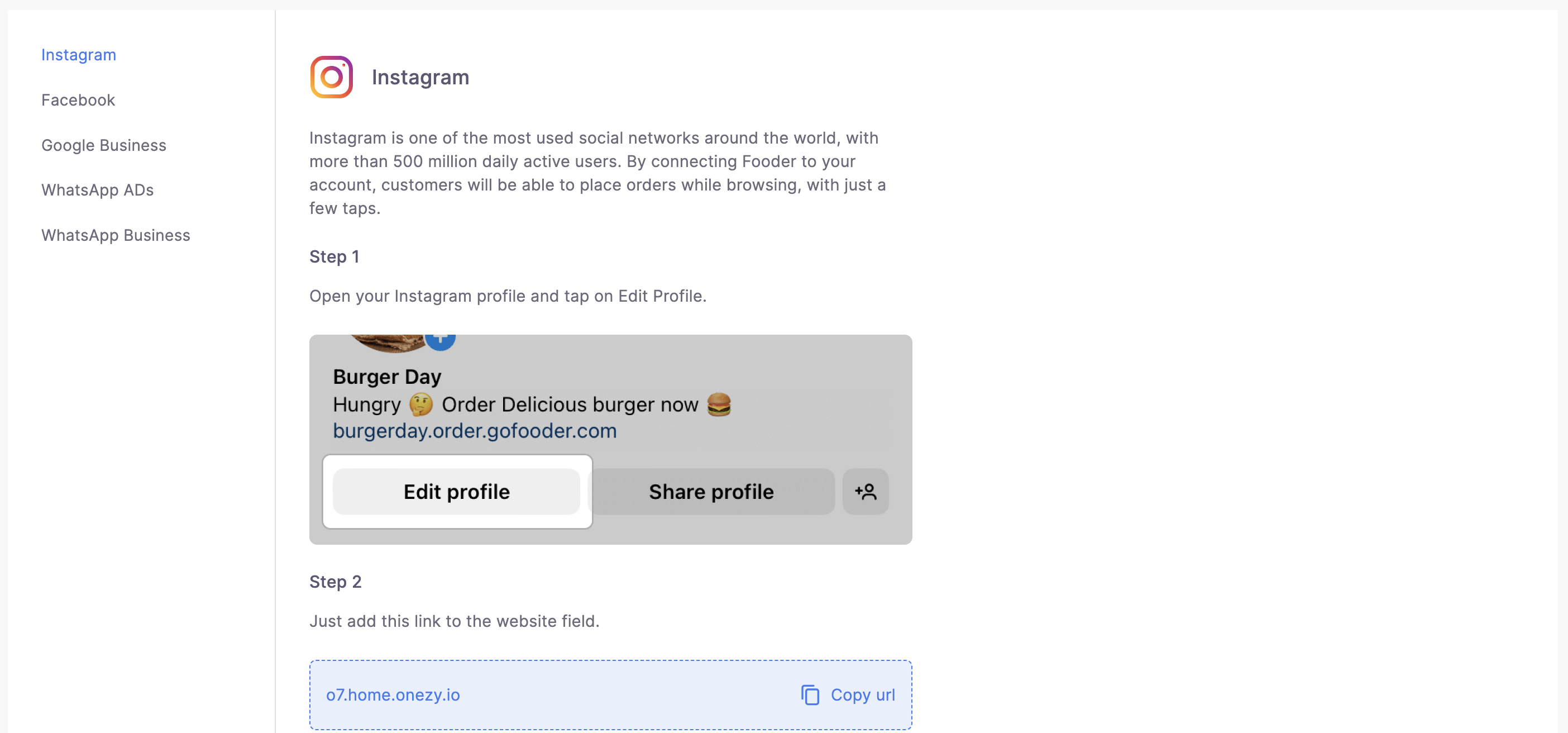Screen dimensions: 1568x733
Task: Click the Burger Day profile name
Action: click(x=387, y=376)
